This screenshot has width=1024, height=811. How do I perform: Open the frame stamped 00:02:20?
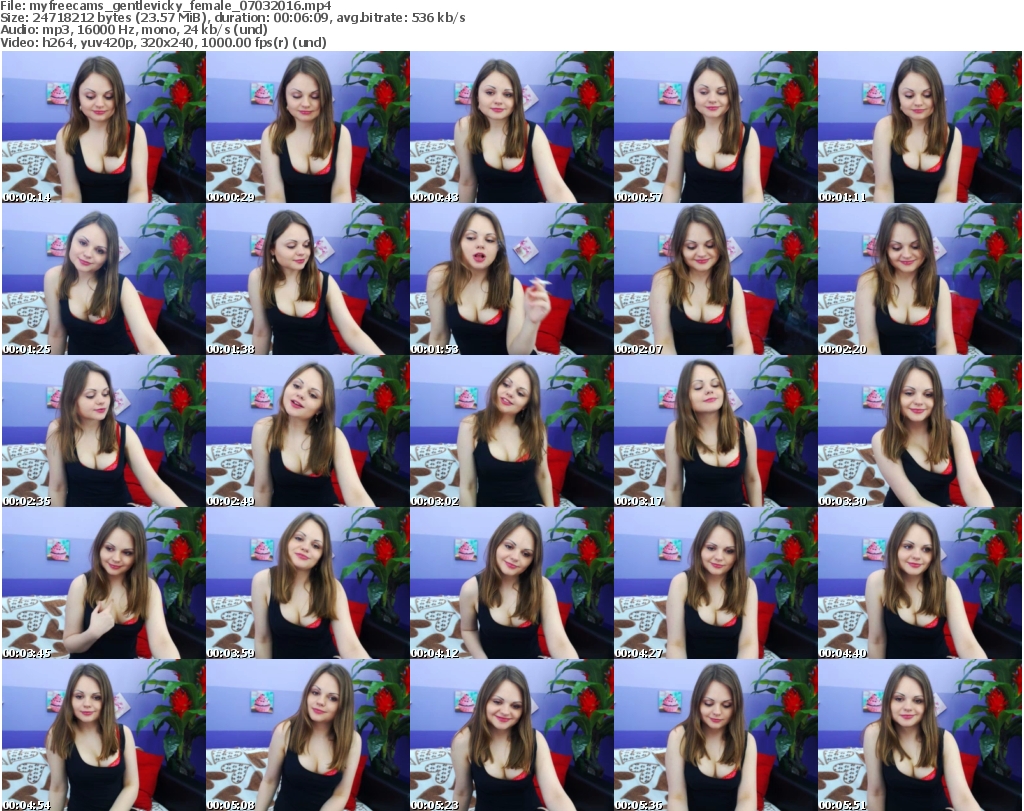[920, 279]
